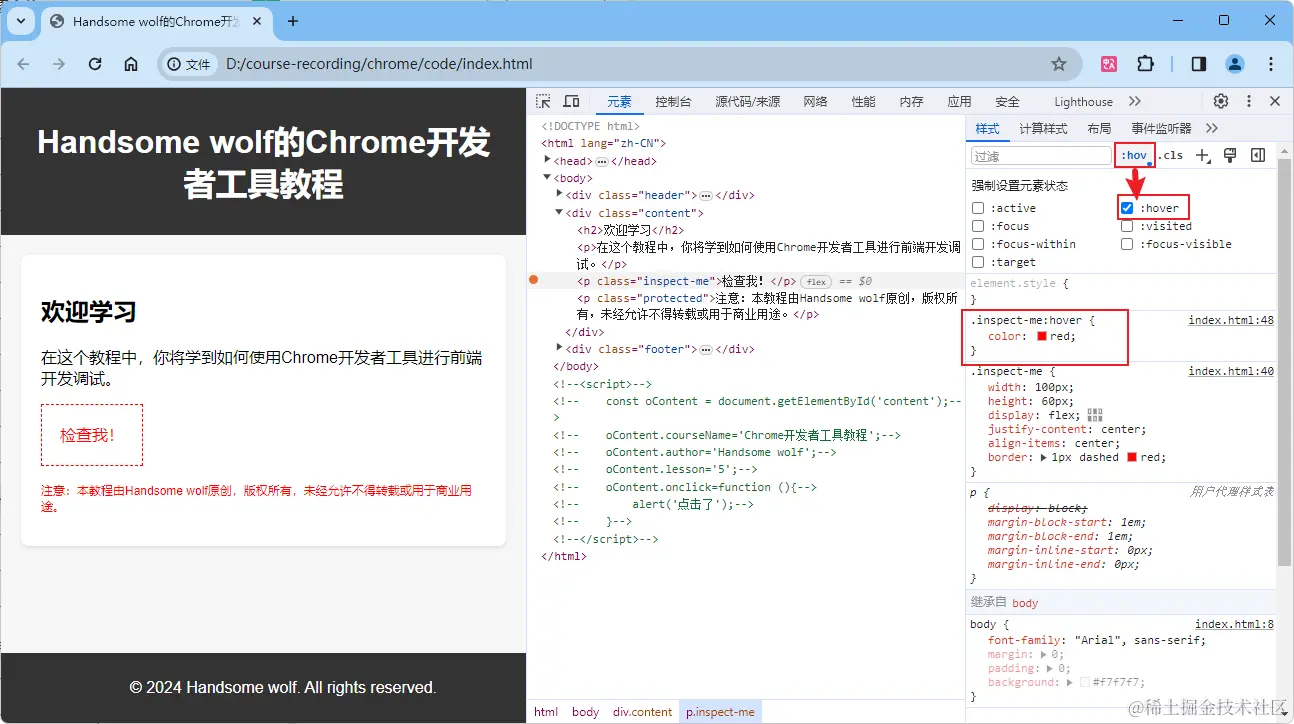Click the #f7f7f7 background color swatch

coord(1084,682)
